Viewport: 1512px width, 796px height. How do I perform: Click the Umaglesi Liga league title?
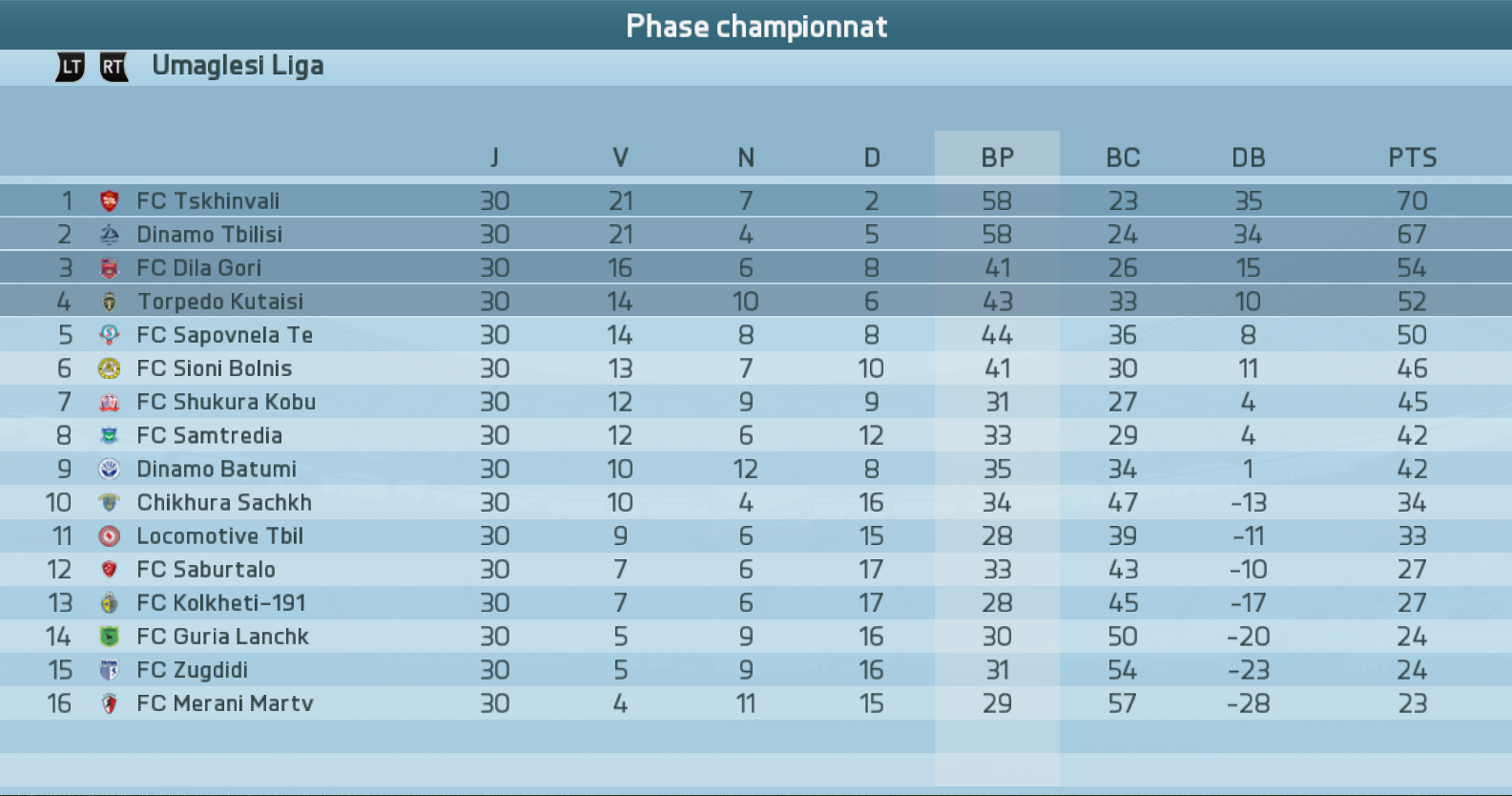coord(238,66)
